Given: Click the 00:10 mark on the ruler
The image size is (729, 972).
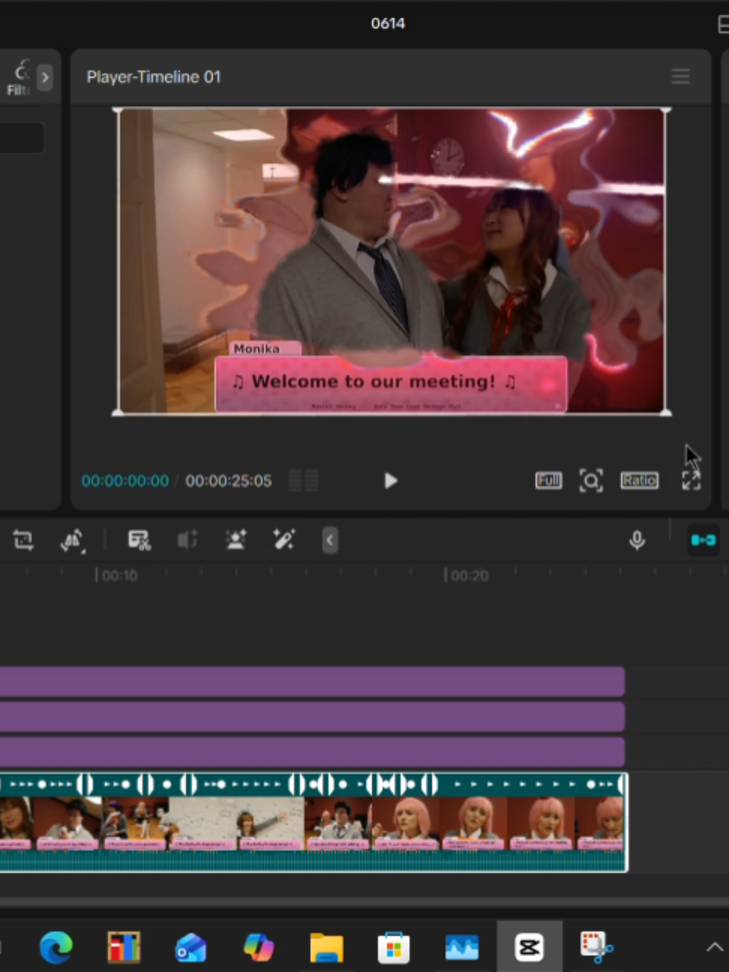Looking at the screenshot, I should 120,576.
